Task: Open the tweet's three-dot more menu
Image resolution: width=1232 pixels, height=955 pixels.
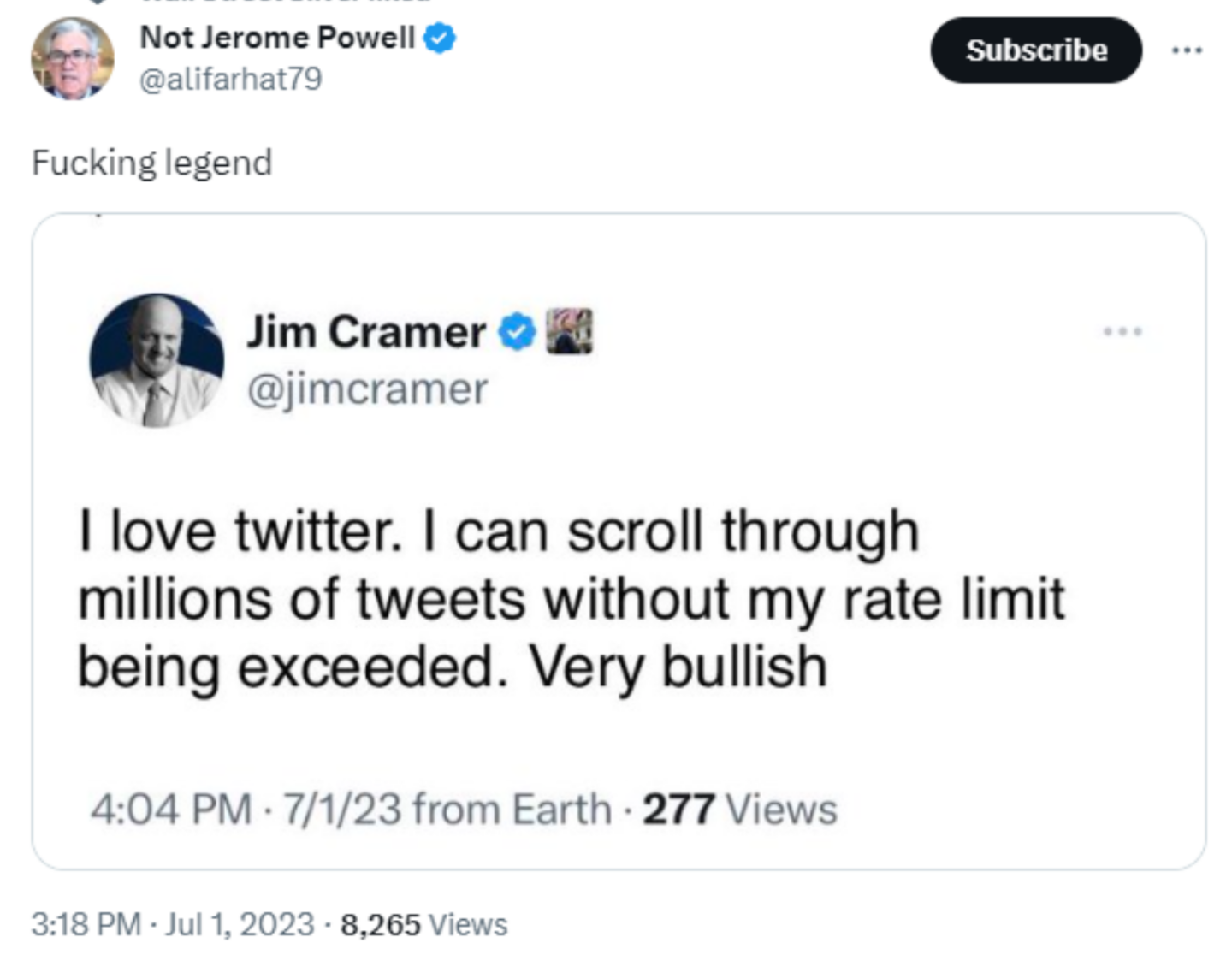Action: [1187, 50]
